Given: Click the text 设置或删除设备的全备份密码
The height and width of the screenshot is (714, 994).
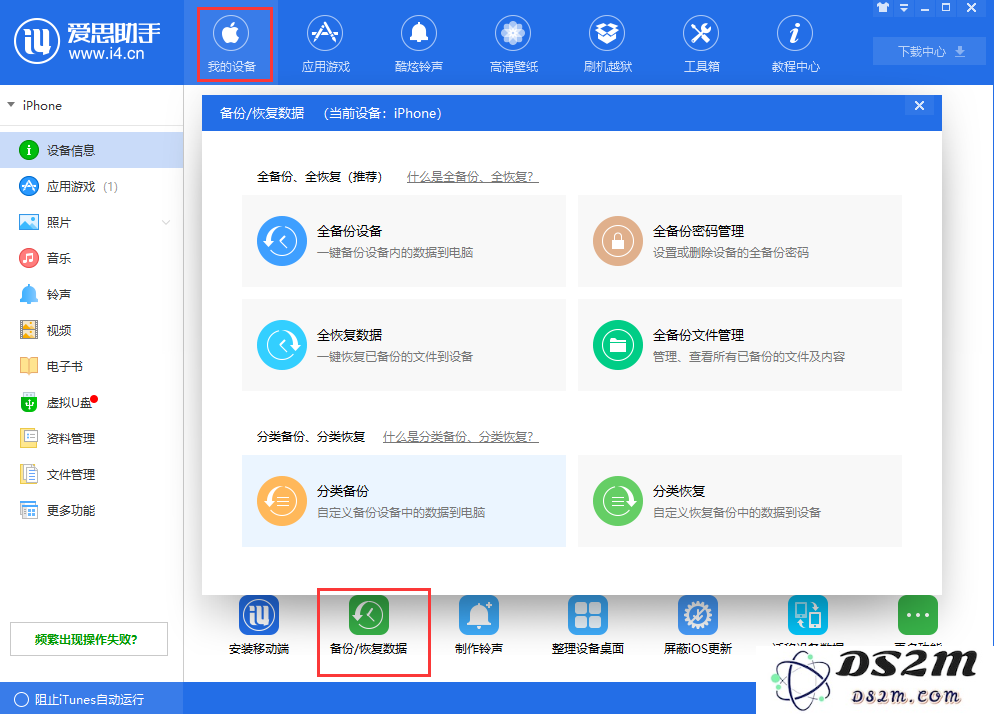Looking at the screenshot, I should pyautogui.click(x=731, y=252).
